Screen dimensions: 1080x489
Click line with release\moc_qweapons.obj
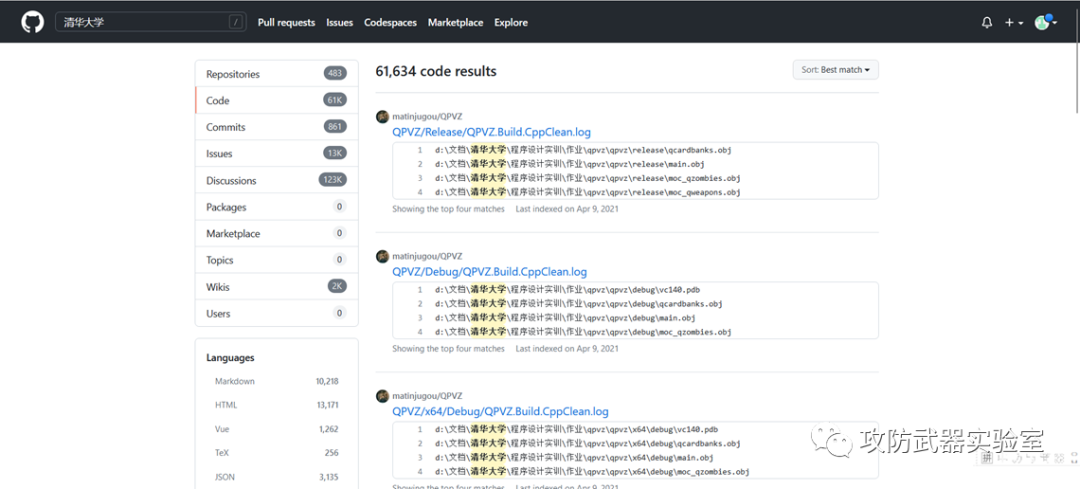point(588,192)
